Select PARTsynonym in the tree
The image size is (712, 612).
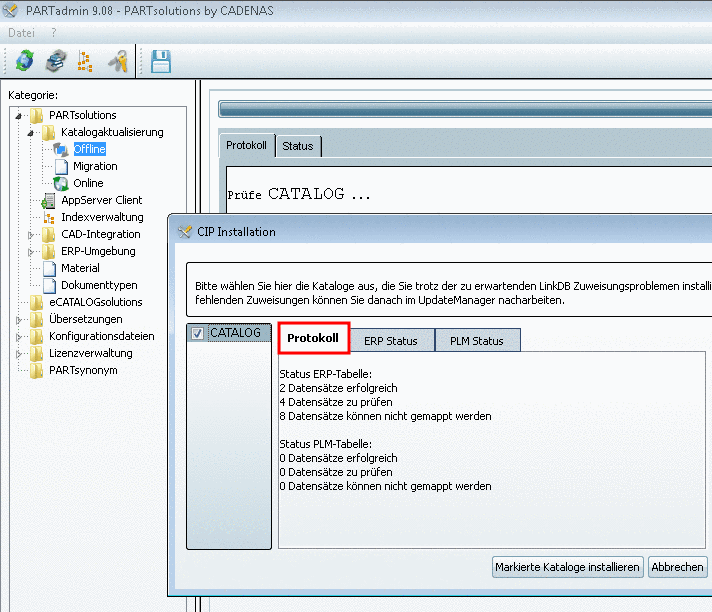pyautogui.click(x=83, y=370)
